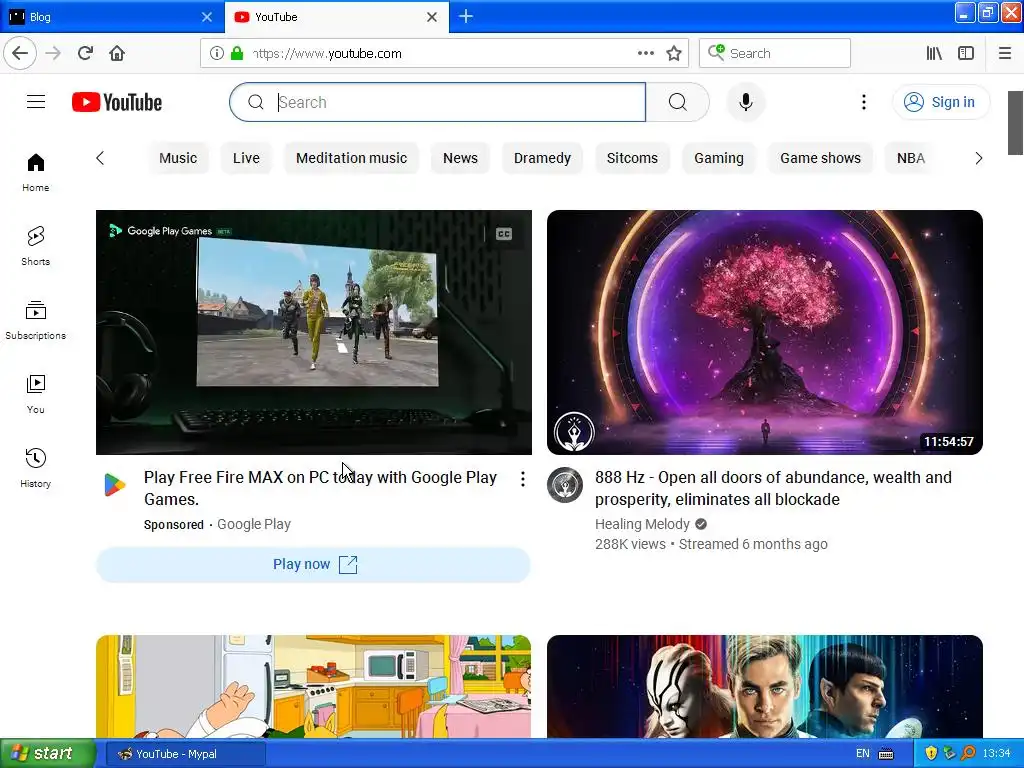
Task: Open page actions ellipsis in address bar
Action: coord(645,53)
